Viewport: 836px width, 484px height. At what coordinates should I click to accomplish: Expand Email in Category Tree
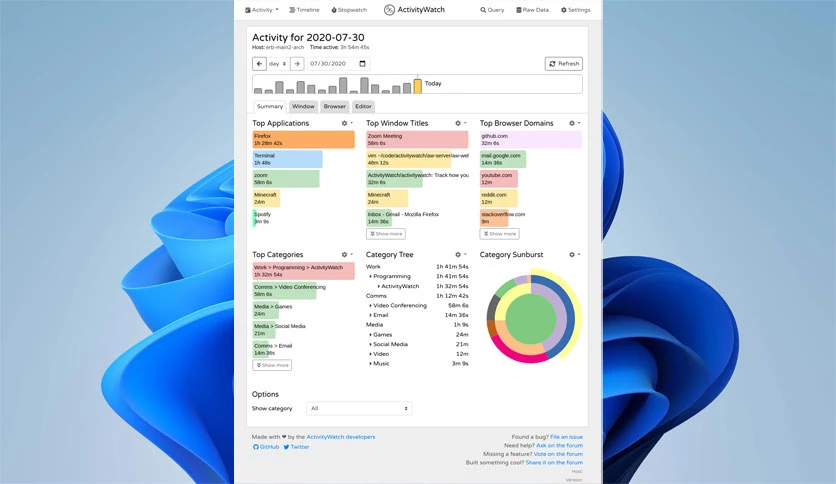pyautogui.click(x=379, y=315)
